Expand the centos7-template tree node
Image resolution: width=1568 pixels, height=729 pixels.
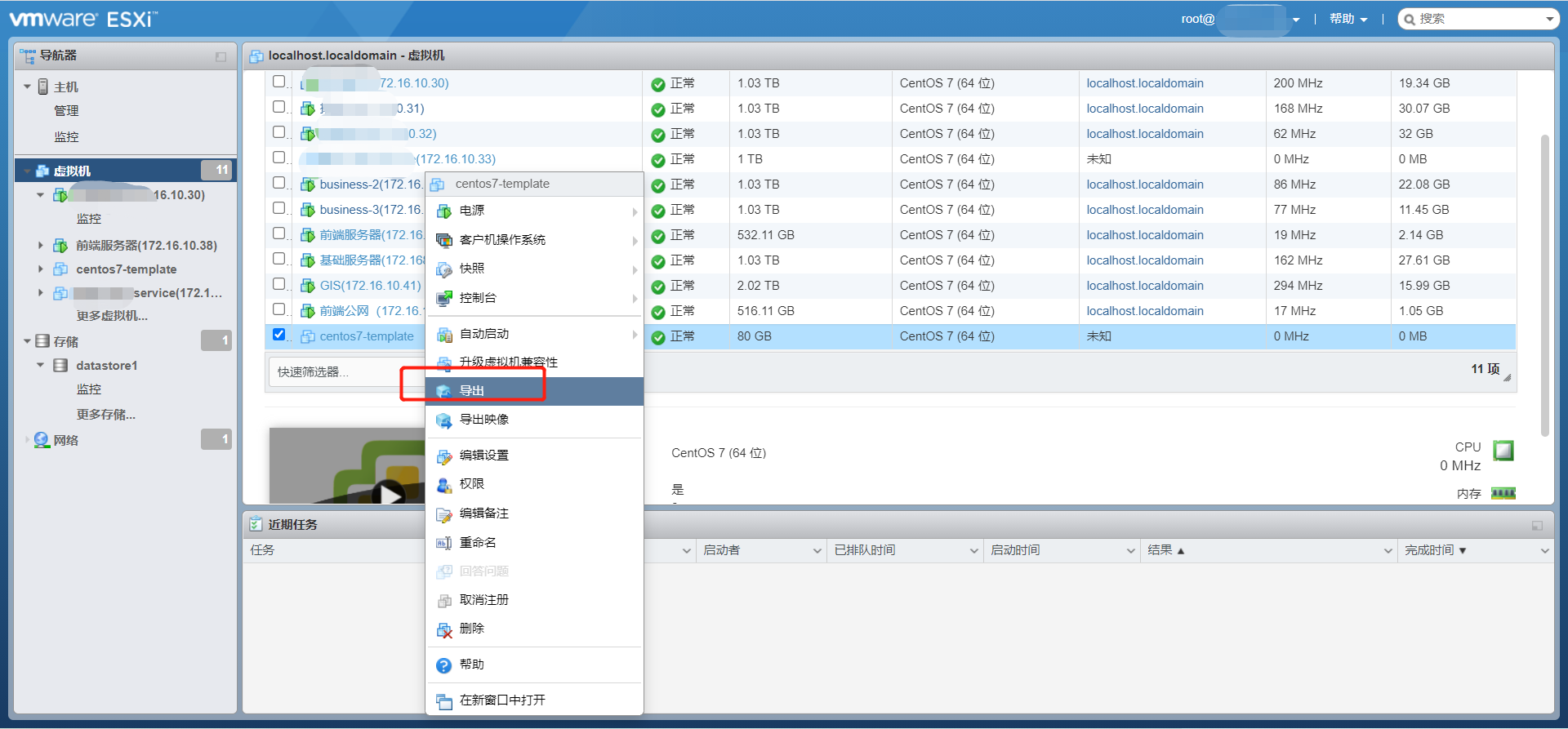pyautogui.click(x=41, y=269)
